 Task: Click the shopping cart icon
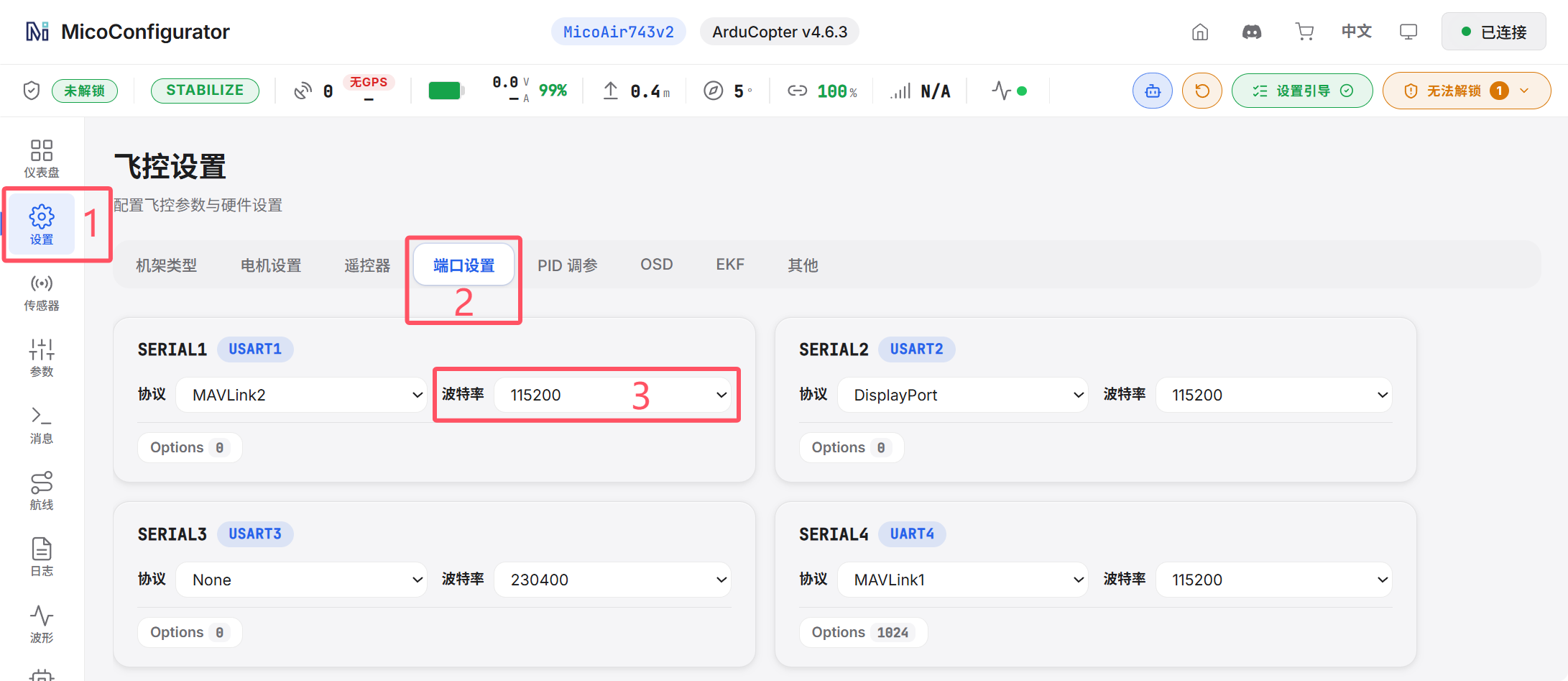click(1304, 32)
